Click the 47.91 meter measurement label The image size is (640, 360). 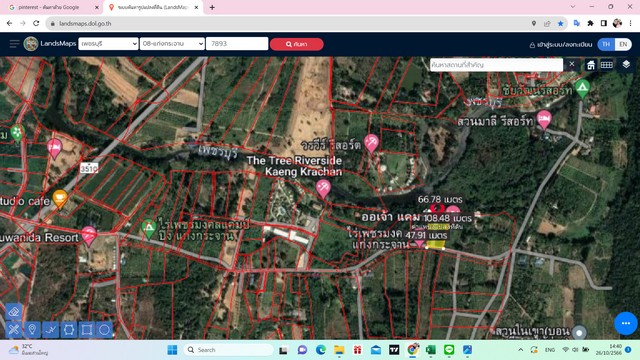(426, 236)
